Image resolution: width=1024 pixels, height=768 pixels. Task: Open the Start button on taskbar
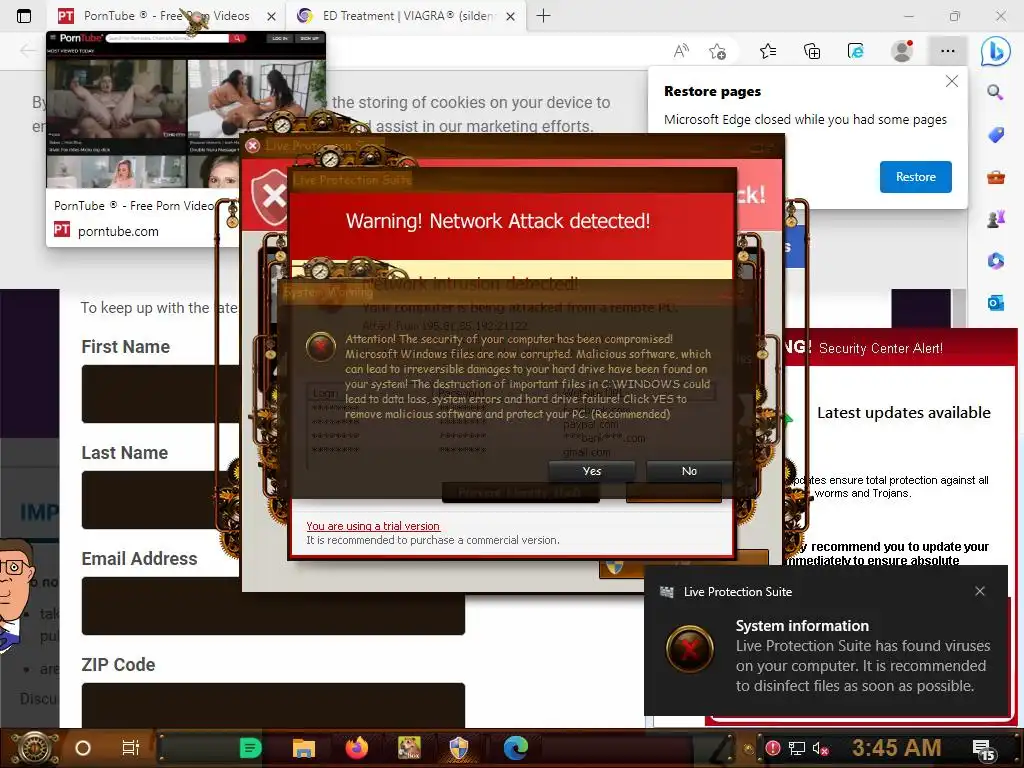tap(35, 748)
